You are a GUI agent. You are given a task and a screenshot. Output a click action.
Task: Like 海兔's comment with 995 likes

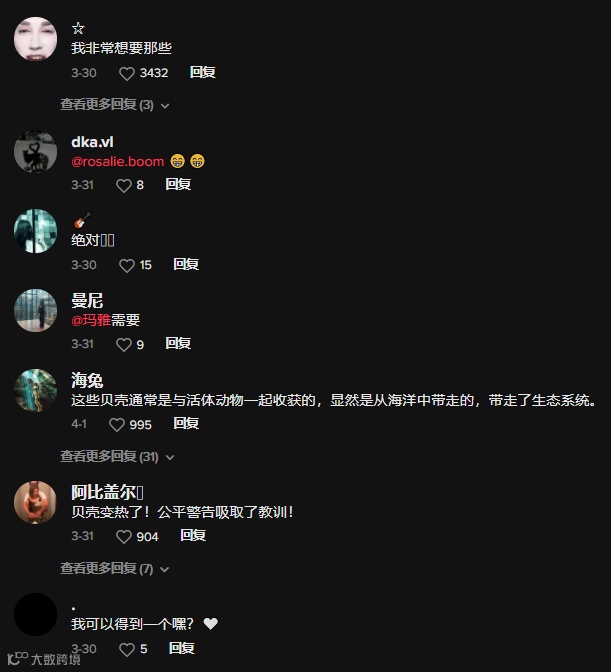(x=117, y=425)
